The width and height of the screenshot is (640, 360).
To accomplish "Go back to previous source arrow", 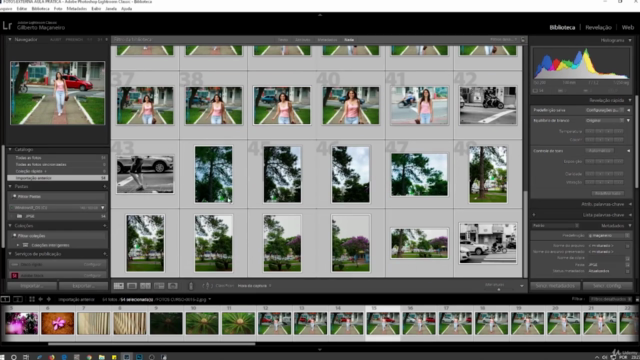I will (40, 299).
